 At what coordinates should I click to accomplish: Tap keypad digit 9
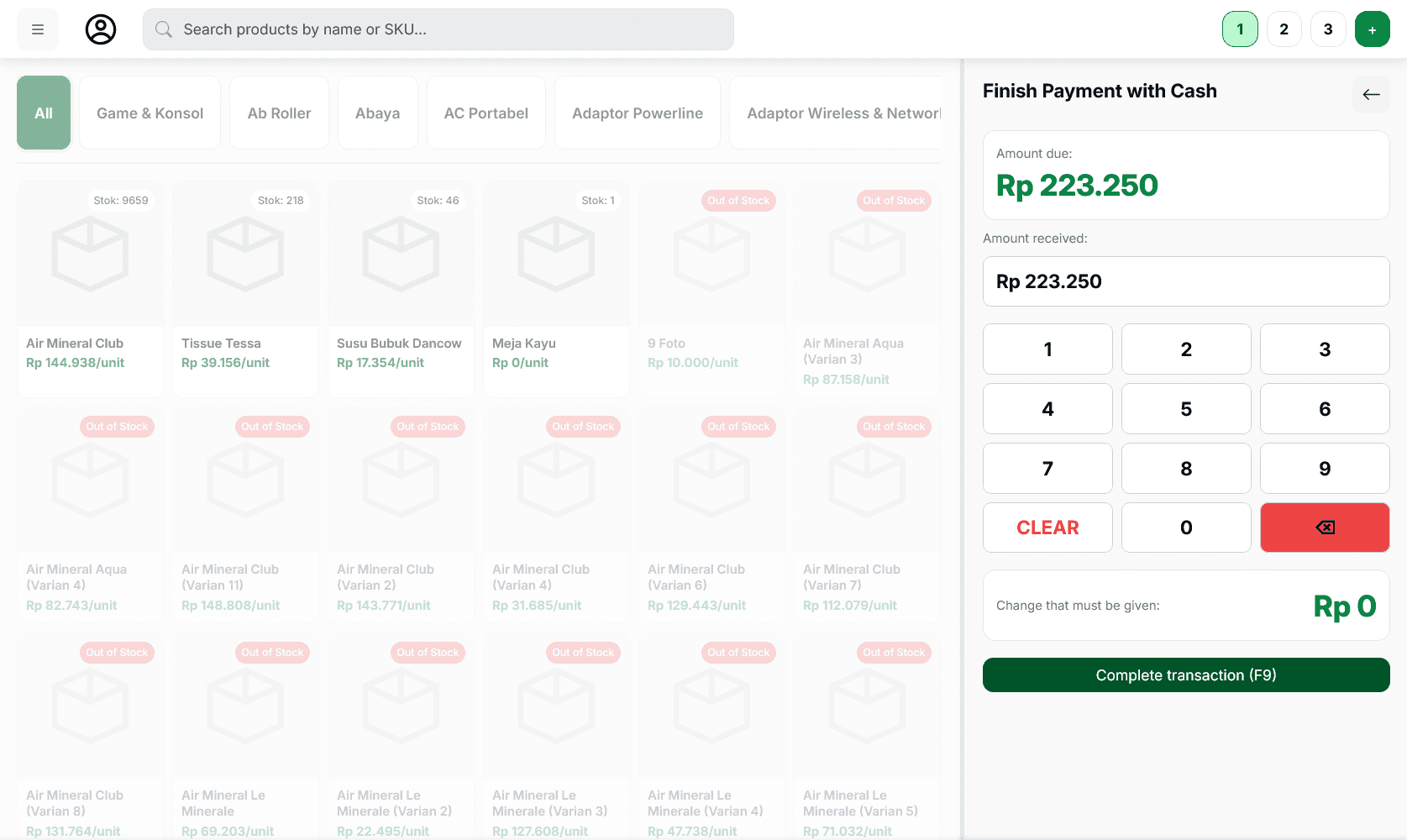[1325, 469]
